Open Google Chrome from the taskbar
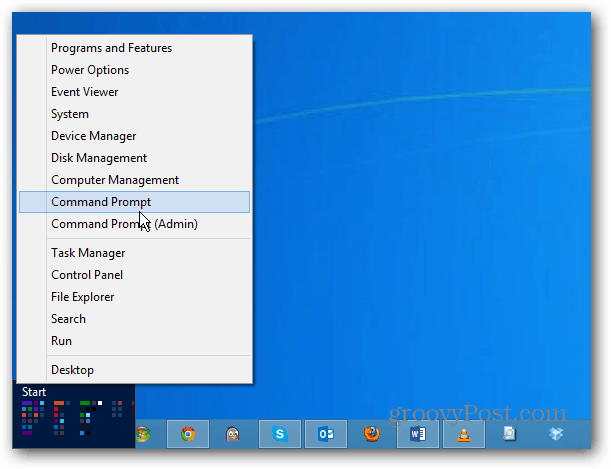 188,434
